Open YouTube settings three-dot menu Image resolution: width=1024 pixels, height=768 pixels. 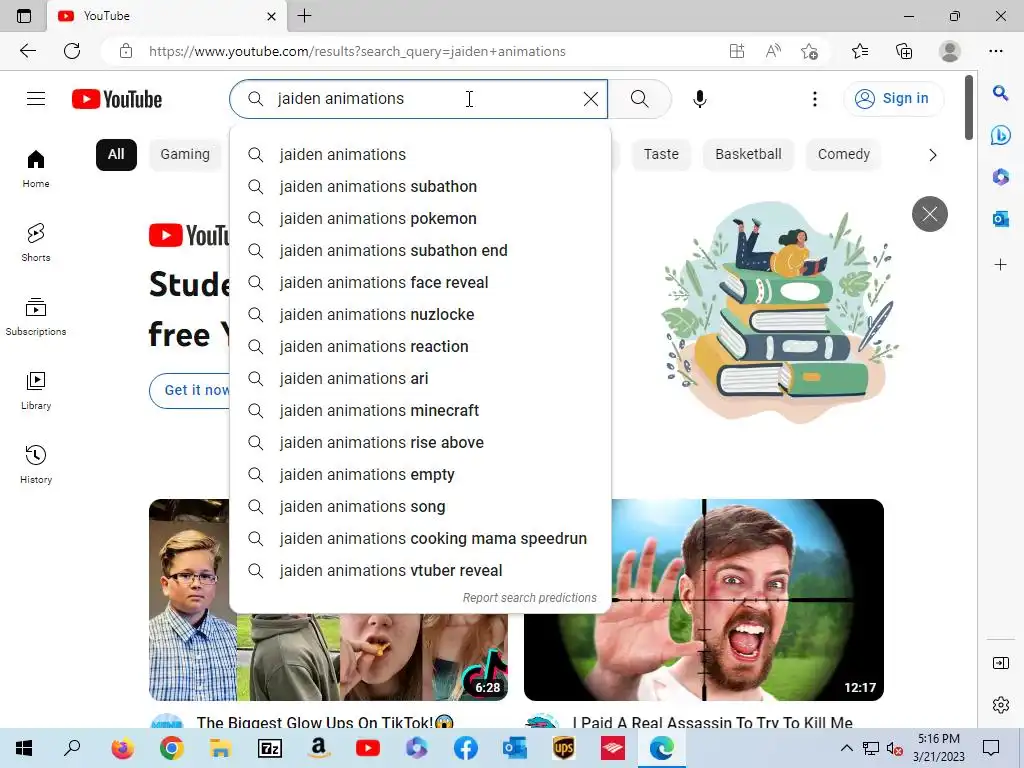pos(814,99)
